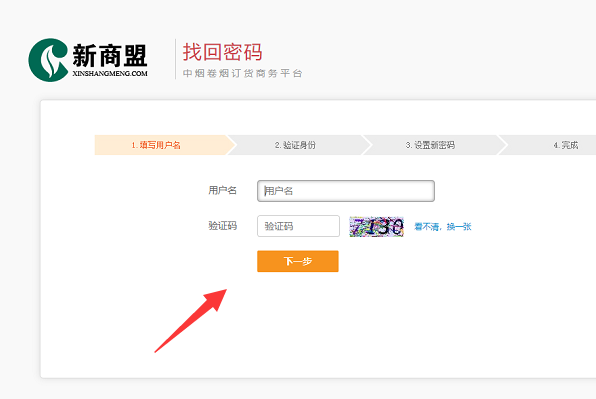Focus the 用户名 input field
This screenshot has width=596, height=399.
(x=346, y=191)
